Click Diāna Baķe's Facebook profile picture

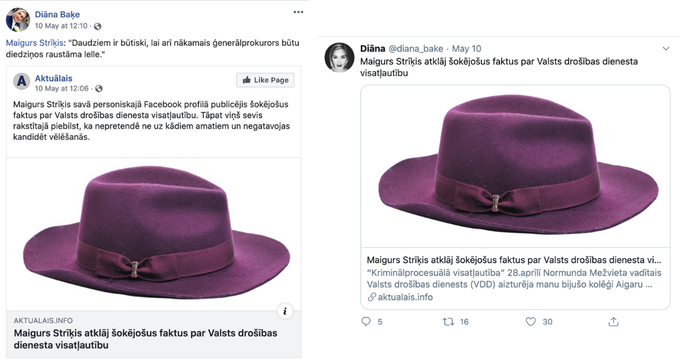[x=17, y=20]
